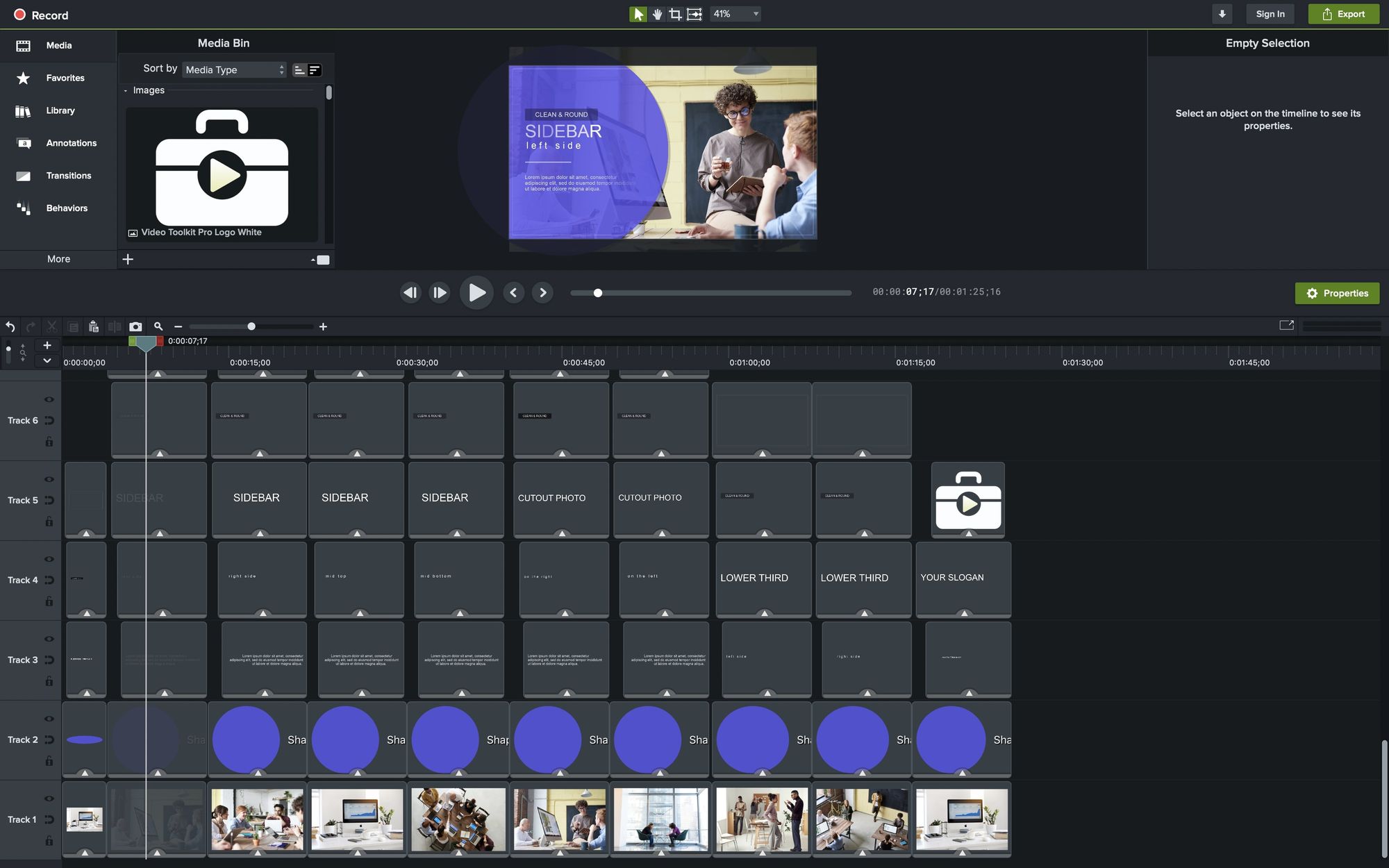Viewport: 1389px width, 868px height.
Task: Expand the YOUR SLOGAN clip group
Action: [964, 613]
